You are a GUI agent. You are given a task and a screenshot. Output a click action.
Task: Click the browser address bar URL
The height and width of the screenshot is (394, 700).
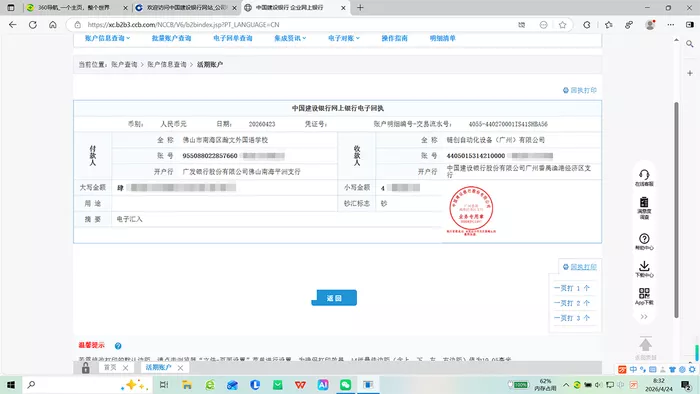click(183, 25)
